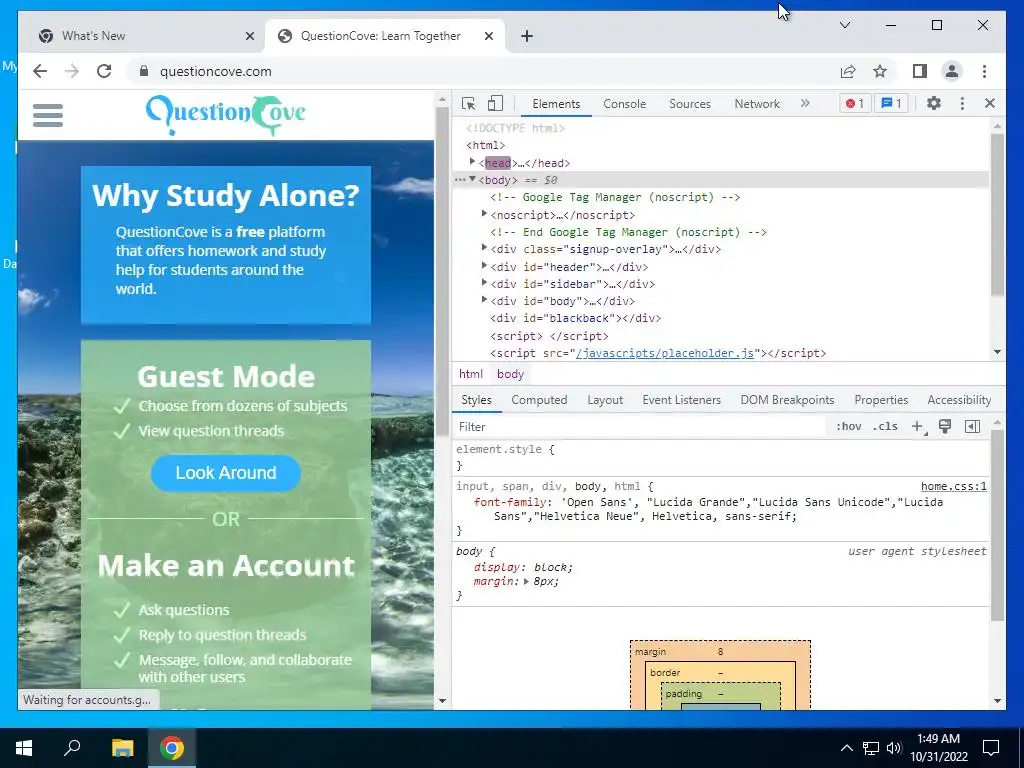Image resolution: width=1024 pixels, height=768 pixels.
Task: Click the QuestionCove logo
Action: coord(225,114)
